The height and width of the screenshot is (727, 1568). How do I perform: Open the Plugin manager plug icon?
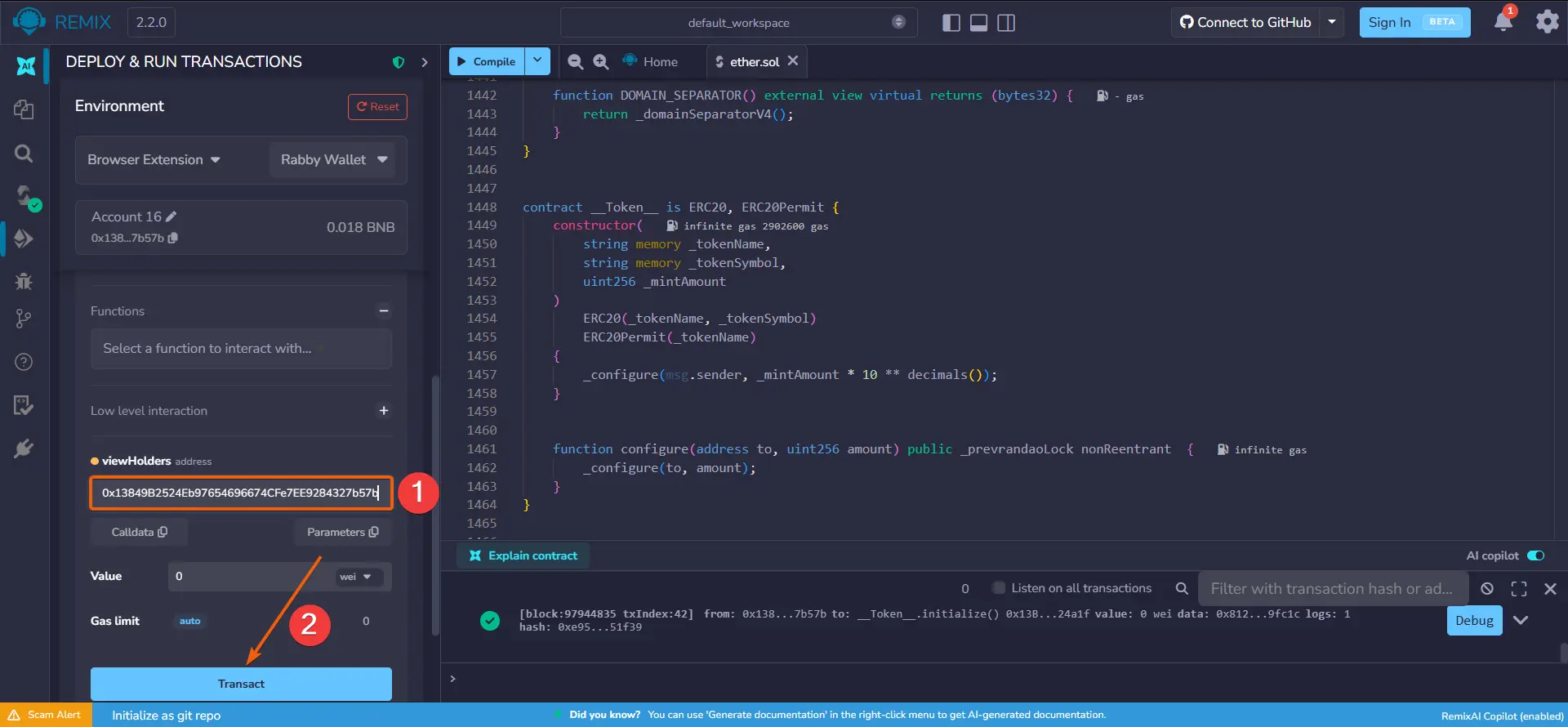[24, 448]
